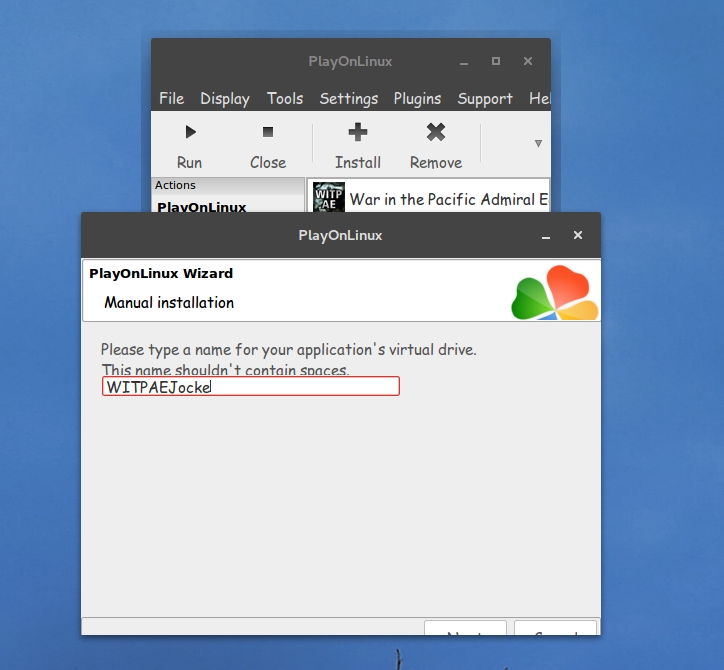
Task: Click the WITP AE game thumbnail icon
Action: click(x=329, y=197)
